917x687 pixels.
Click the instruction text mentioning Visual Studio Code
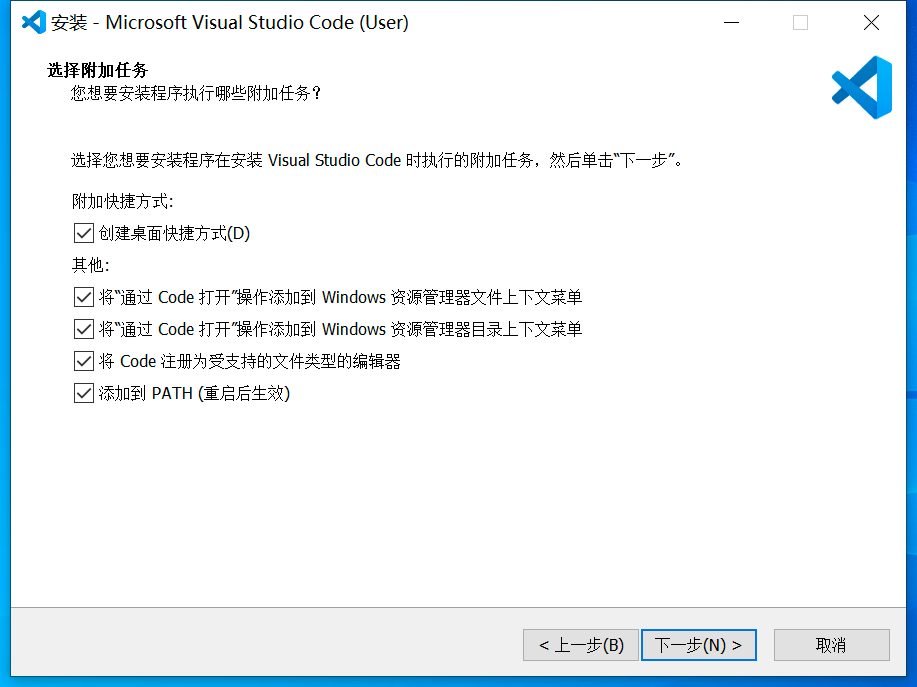(x=377, y=160)
